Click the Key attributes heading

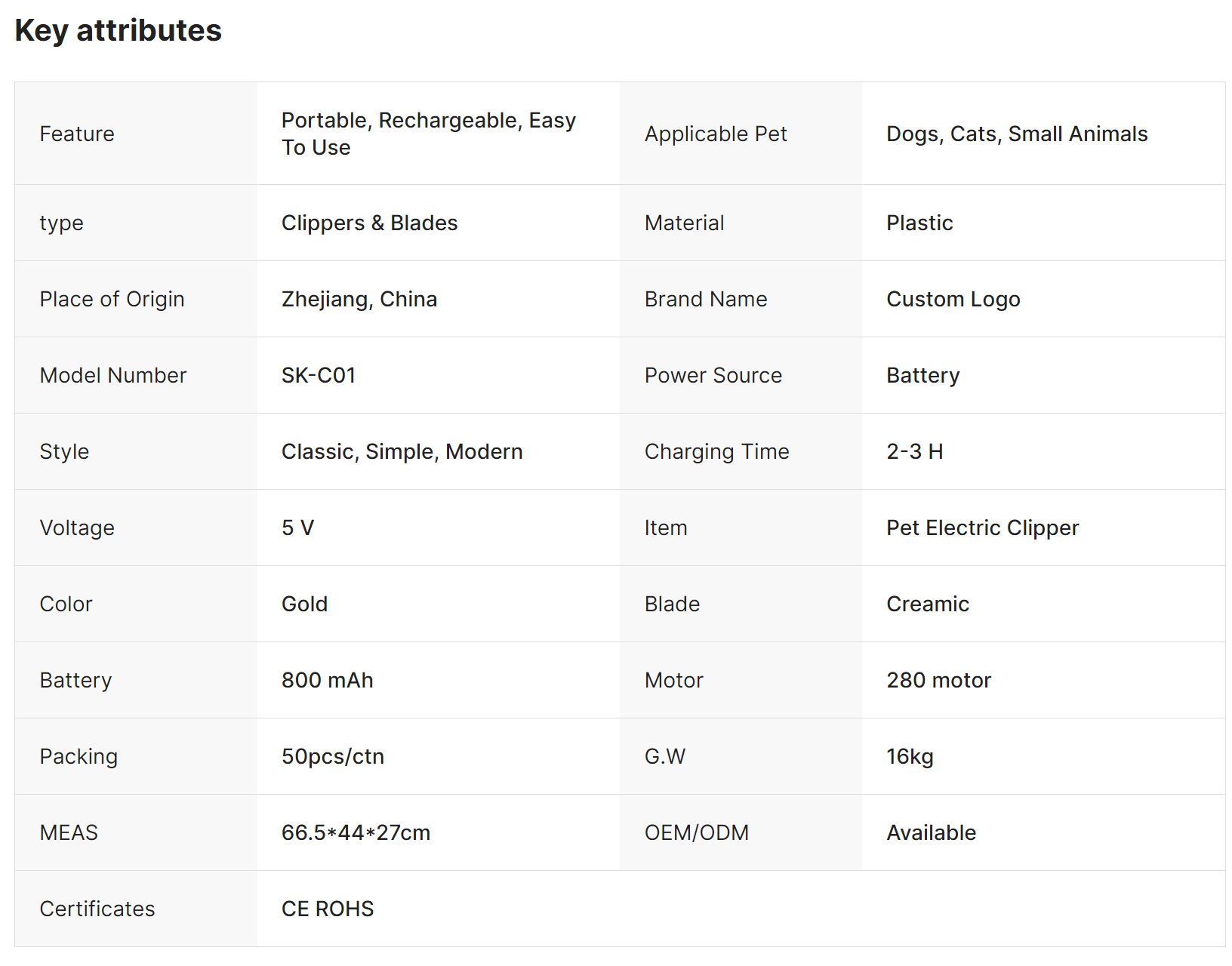coord(118,31)
